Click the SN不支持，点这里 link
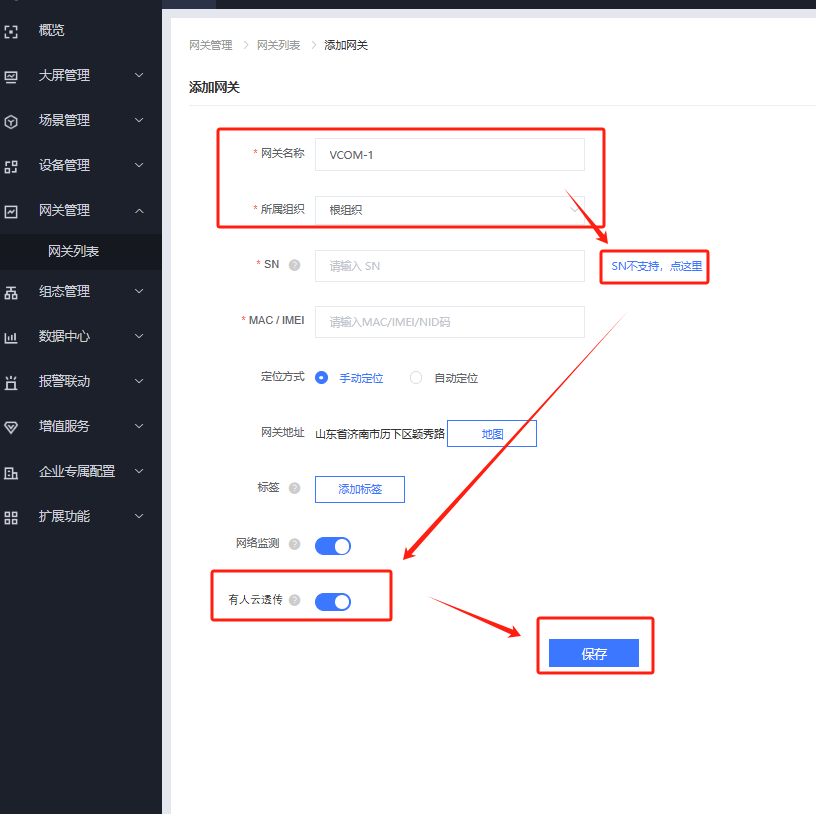 click(x=656, y=266)
